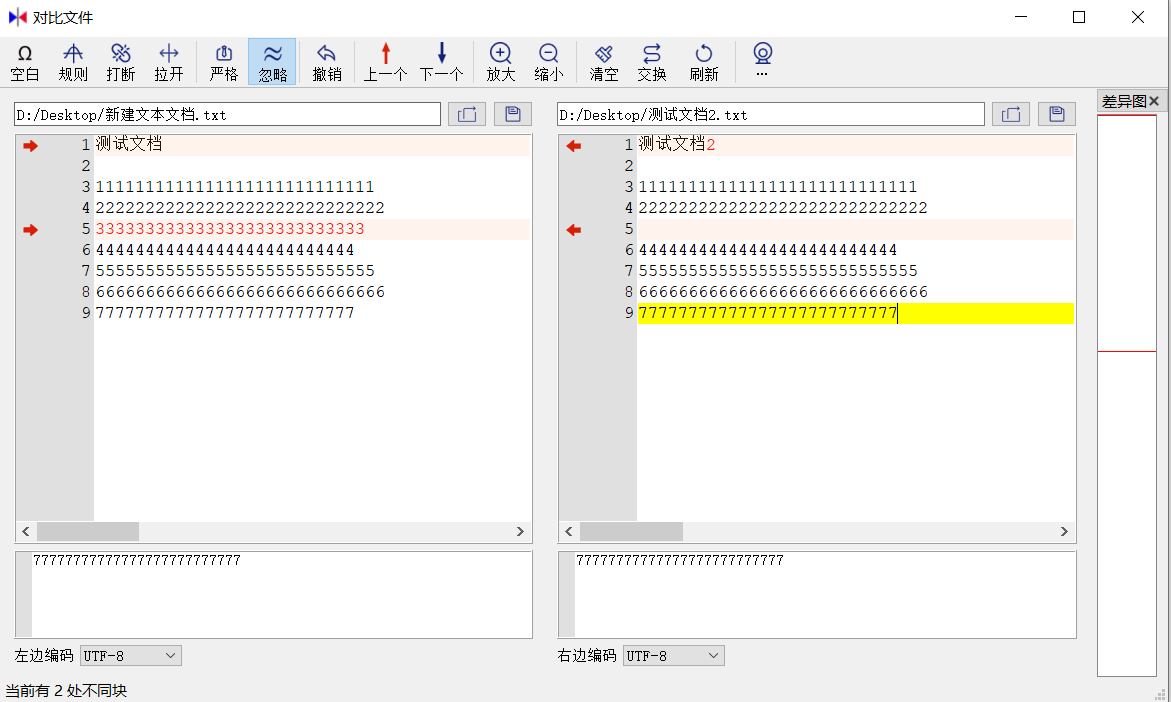Click red arrow on right line 5
Image resolution: width=1171 pixels, height=702 pixels.
point(574,229)
